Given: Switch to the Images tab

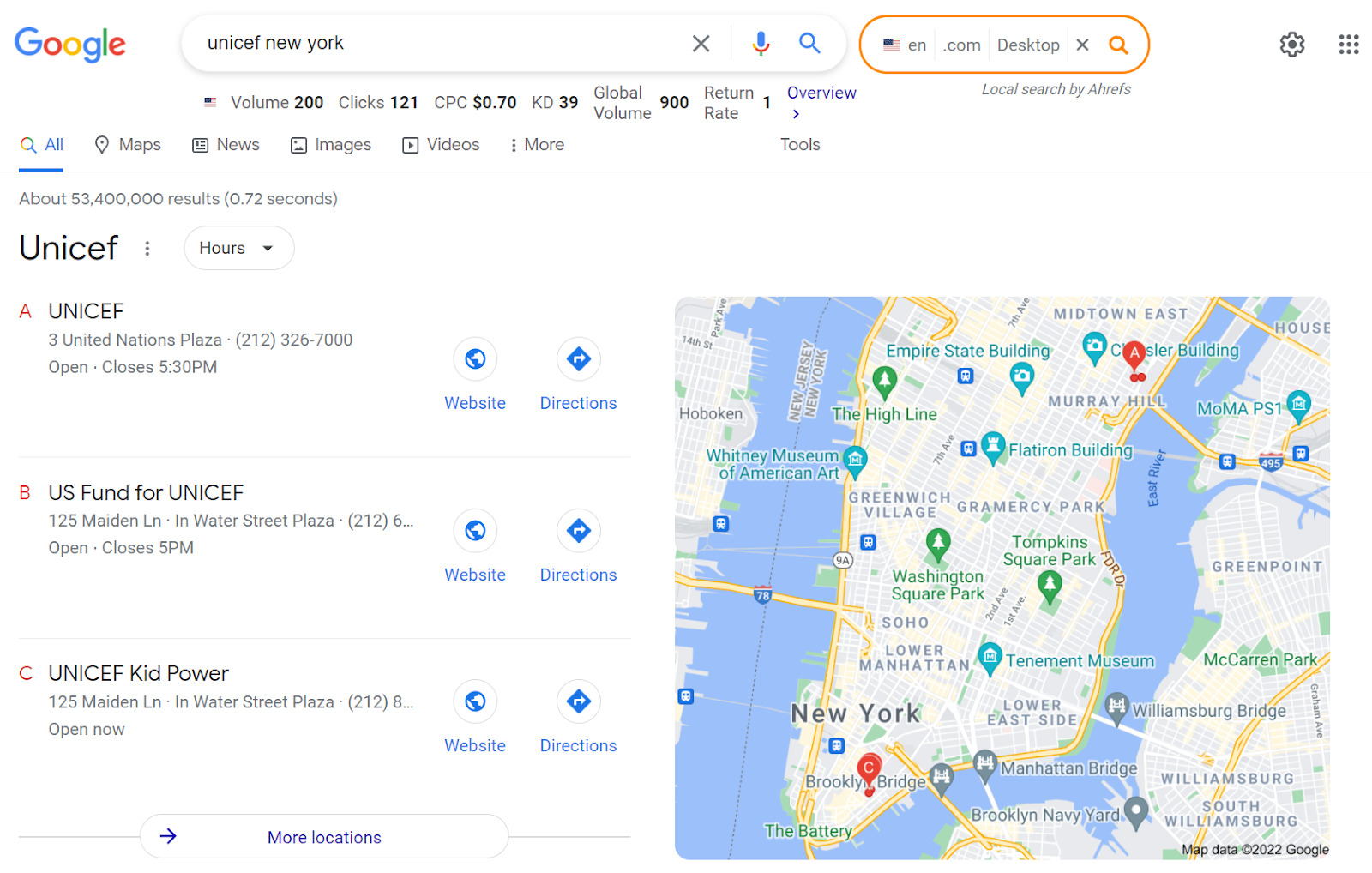Looking at the screenshot, I should click(x=331, y=145).
